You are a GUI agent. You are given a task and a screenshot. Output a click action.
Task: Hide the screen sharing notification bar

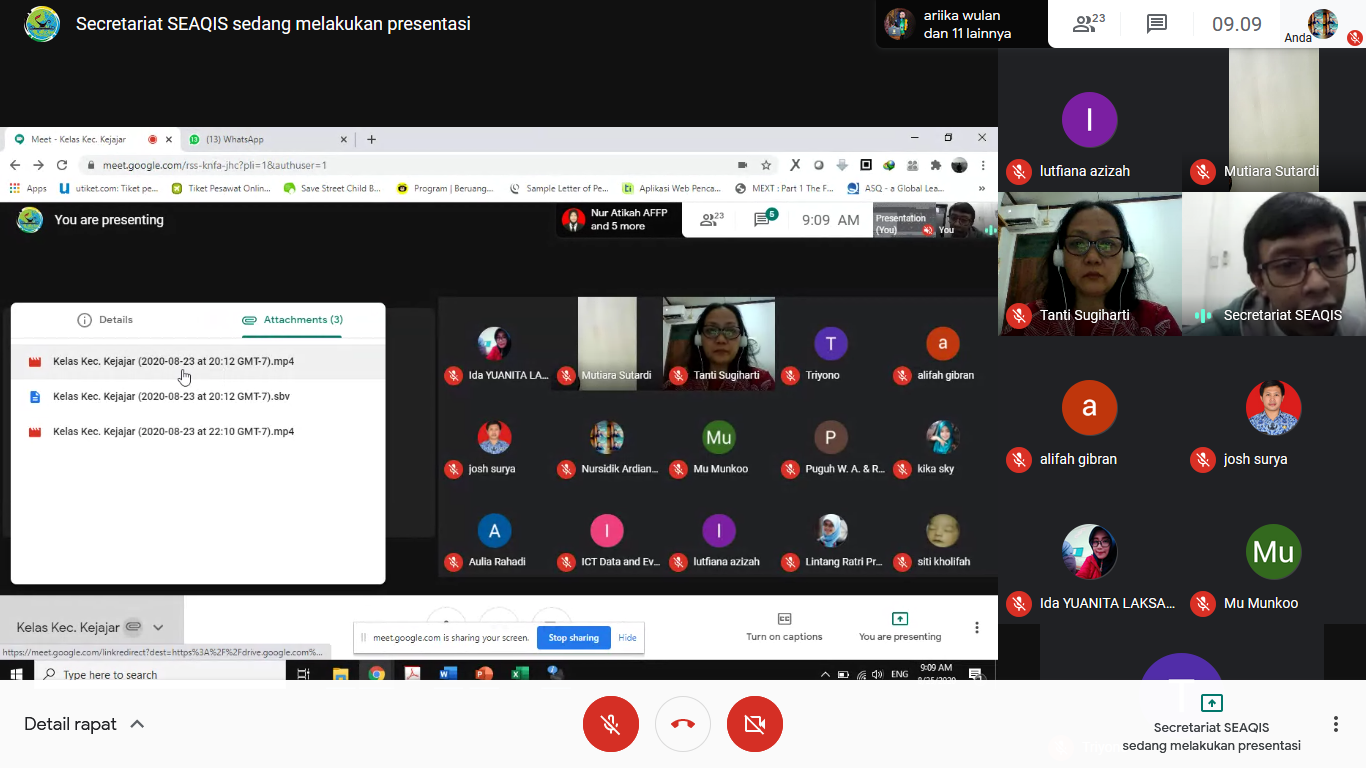(627, 638)
